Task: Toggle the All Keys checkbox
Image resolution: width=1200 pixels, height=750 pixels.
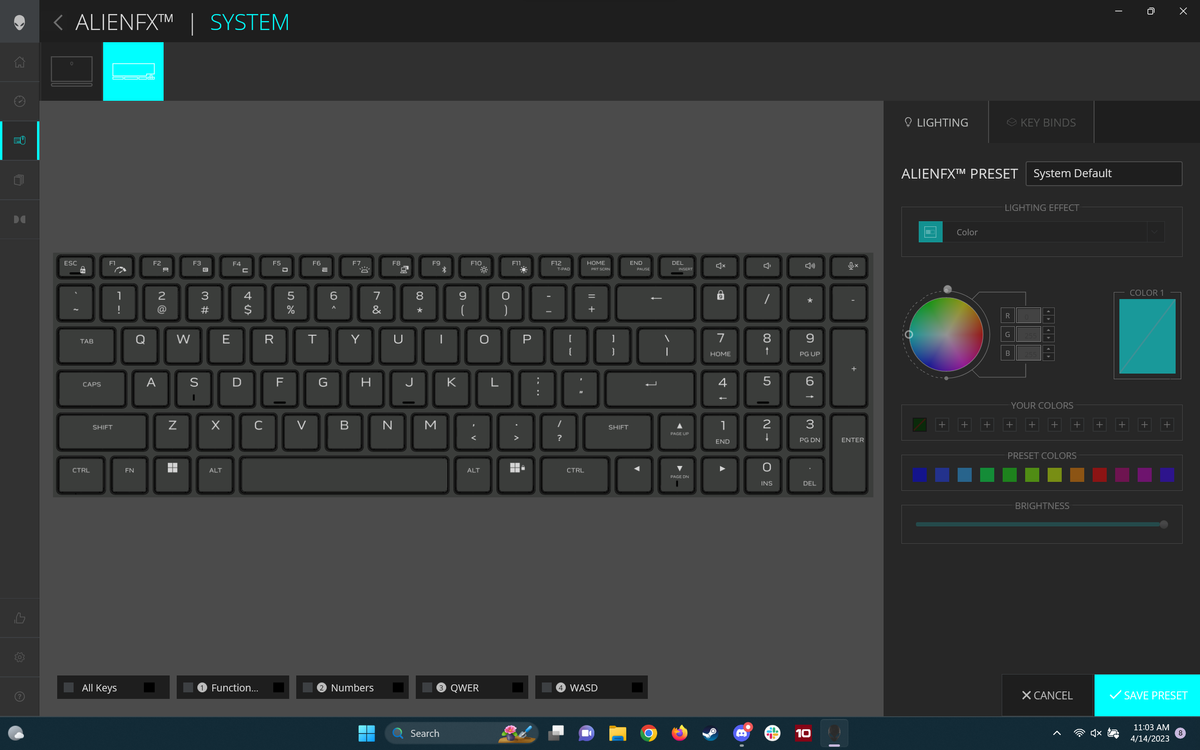Action: 69,688
